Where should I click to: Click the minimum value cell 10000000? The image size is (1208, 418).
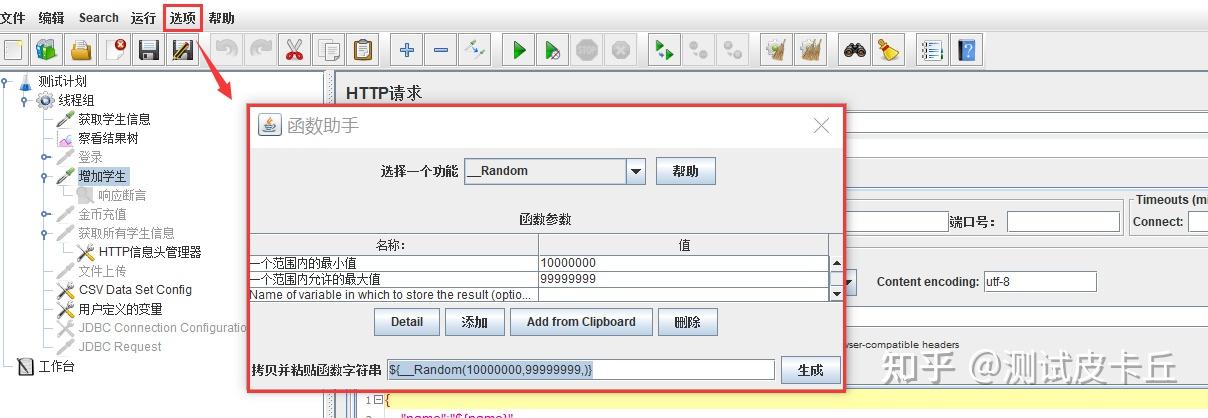683,263
